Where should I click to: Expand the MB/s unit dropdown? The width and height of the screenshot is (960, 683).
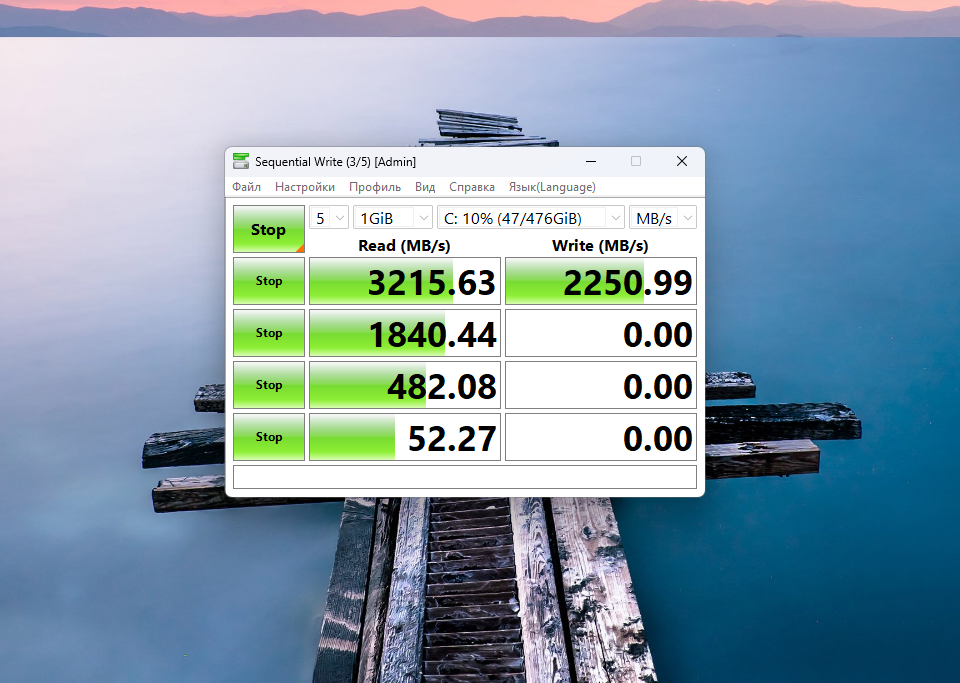tap(662, 218)
